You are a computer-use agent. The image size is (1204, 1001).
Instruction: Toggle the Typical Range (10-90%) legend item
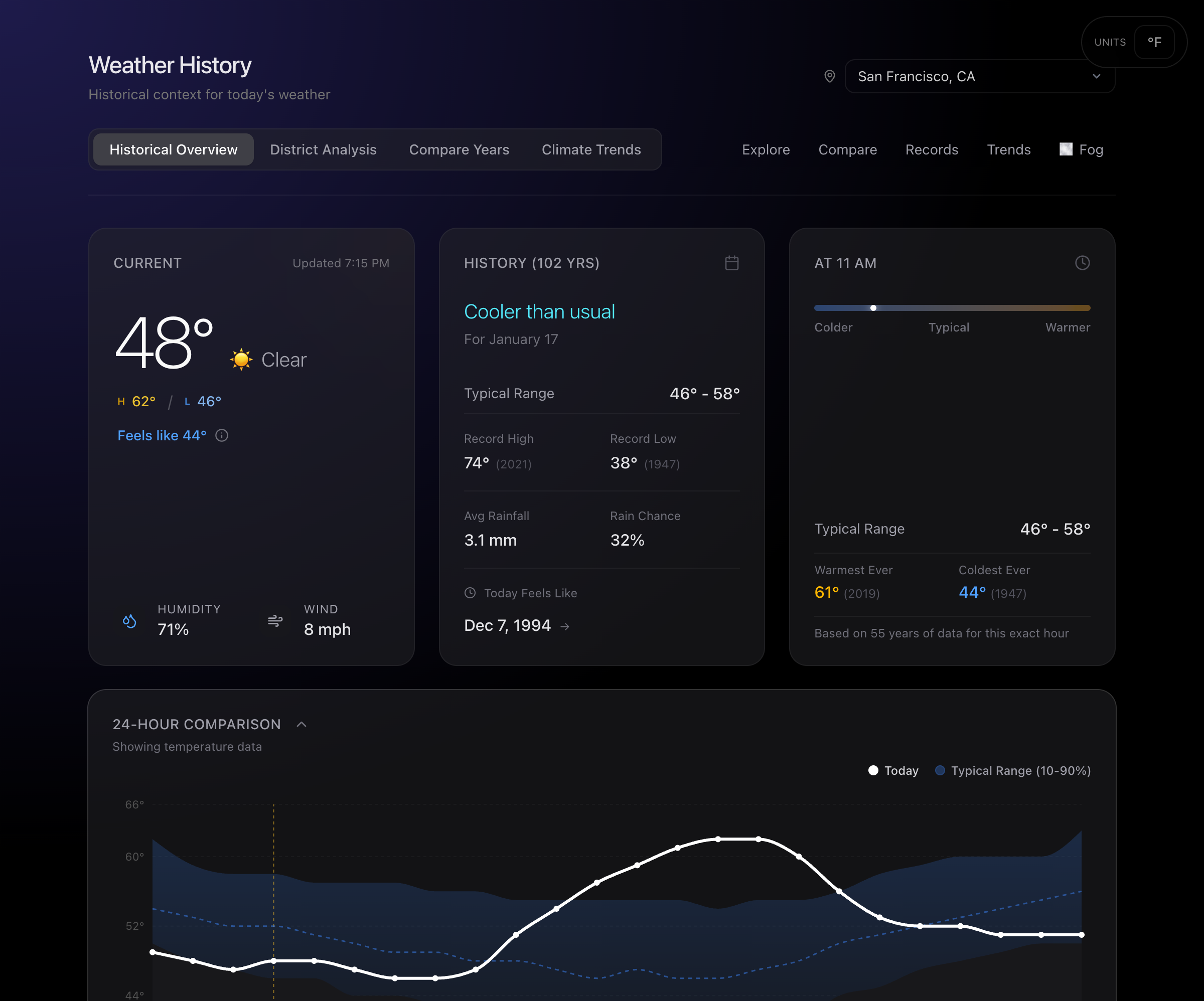[x=1012, y=770]
